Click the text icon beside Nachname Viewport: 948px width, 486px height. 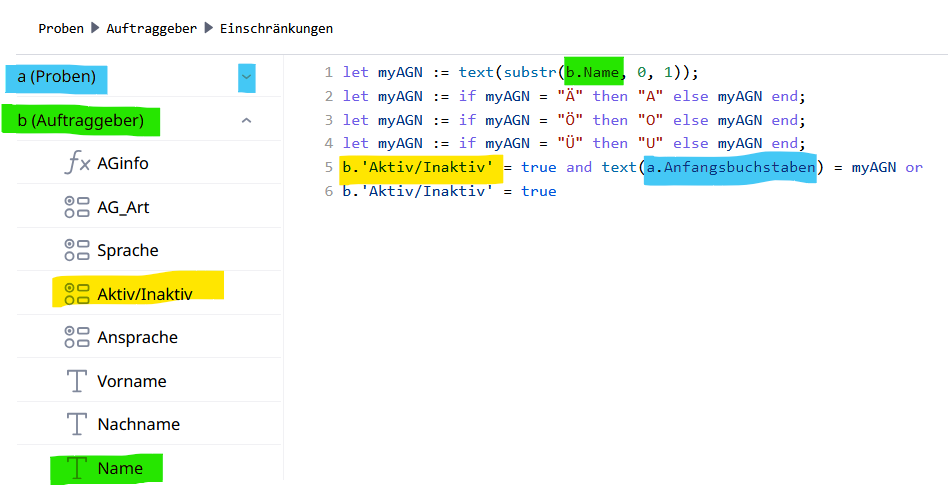[x=77, y=424]
